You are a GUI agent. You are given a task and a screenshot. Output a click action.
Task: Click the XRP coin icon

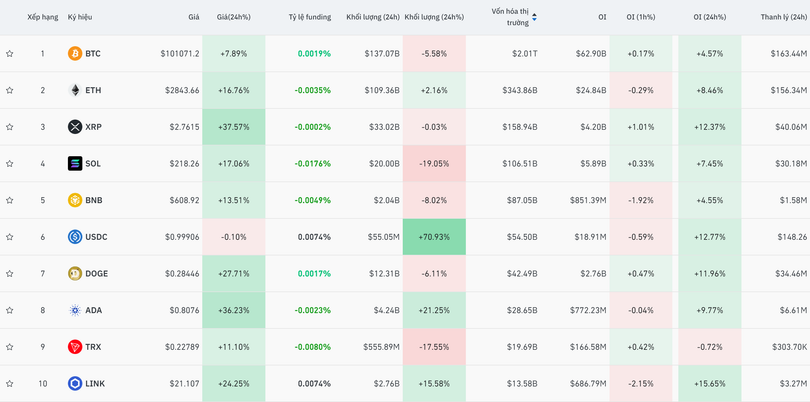[x=75, y=127]
